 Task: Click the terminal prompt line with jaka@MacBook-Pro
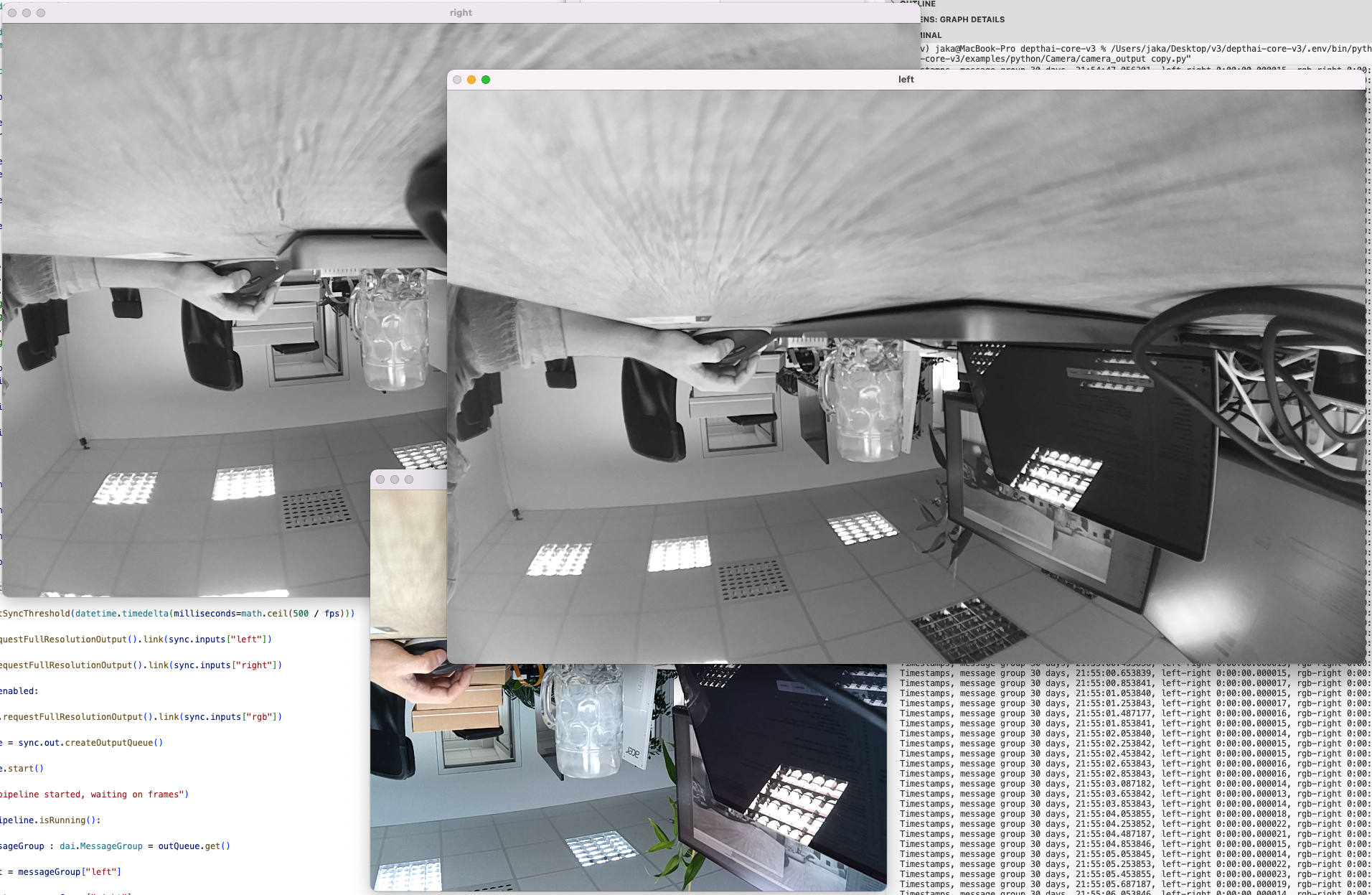pos(1076,49)
